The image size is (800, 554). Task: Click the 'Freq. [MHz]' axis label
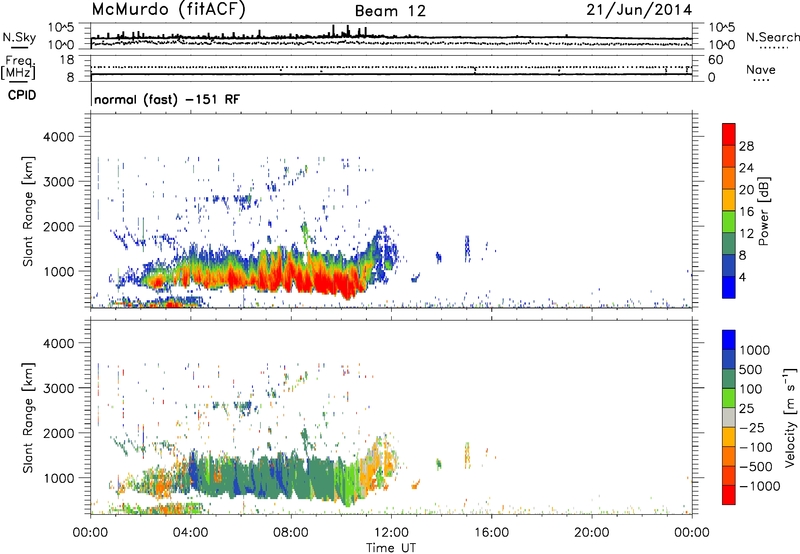[x=18, y=67]
